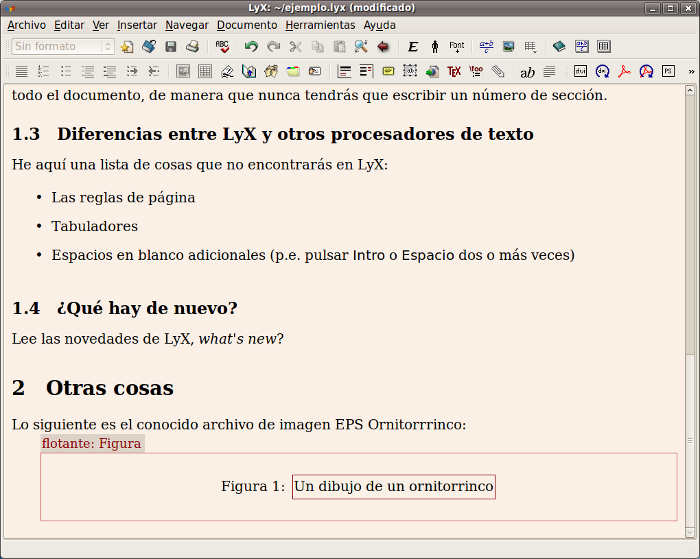700x559 pixels.
Task: Open character style with the ab icon
Action: coord(527,71)
